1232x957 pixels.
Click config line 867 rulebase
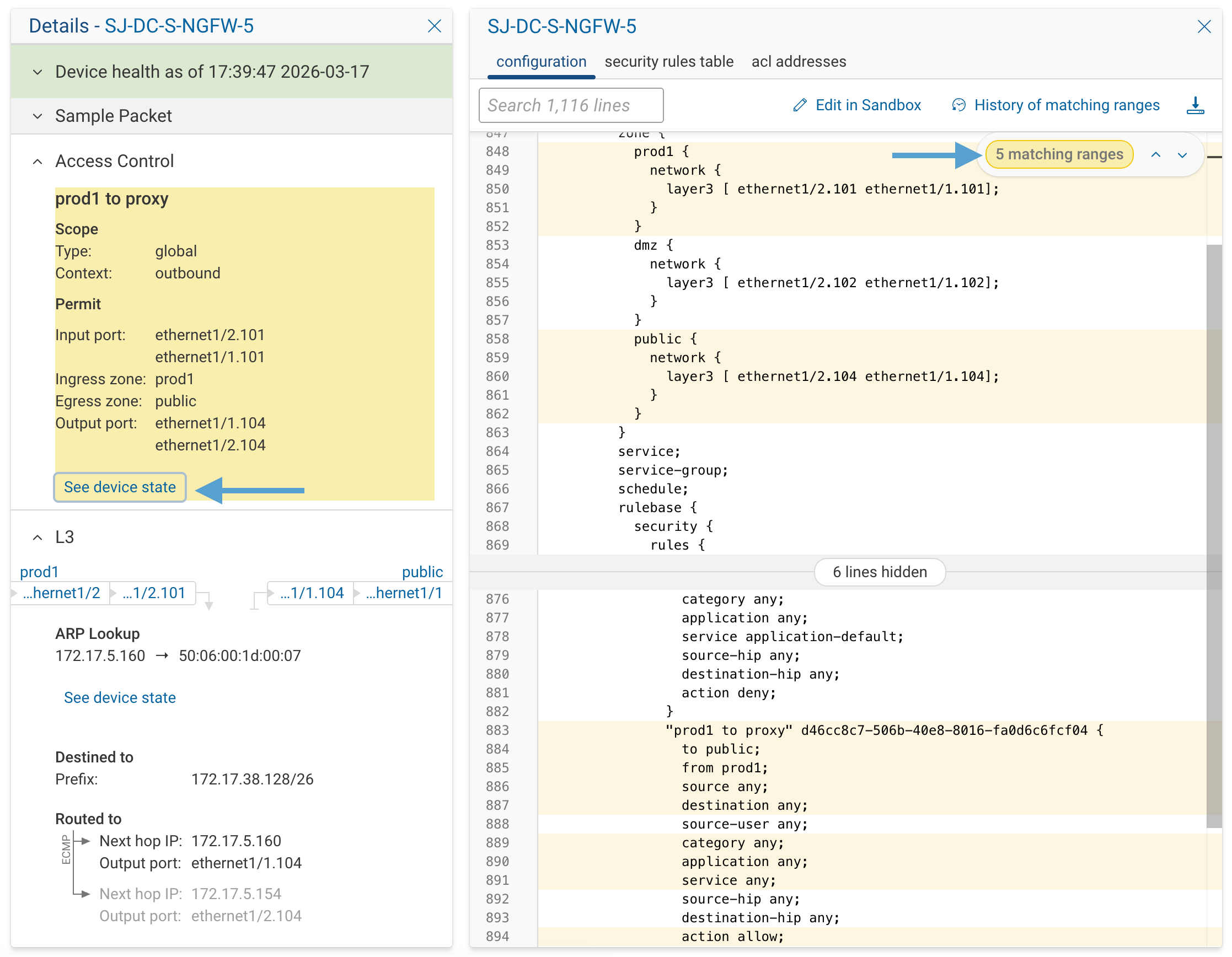(657, 507)
